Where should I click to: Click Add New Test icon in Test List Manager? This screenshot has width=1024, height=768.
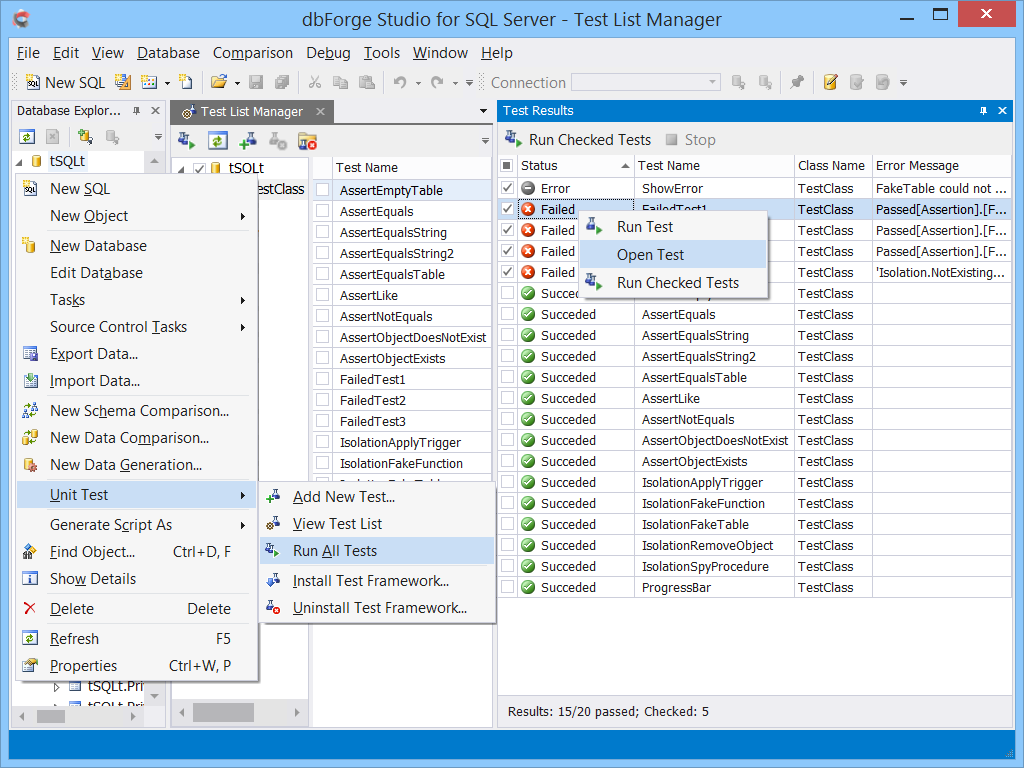click(248, 140)
